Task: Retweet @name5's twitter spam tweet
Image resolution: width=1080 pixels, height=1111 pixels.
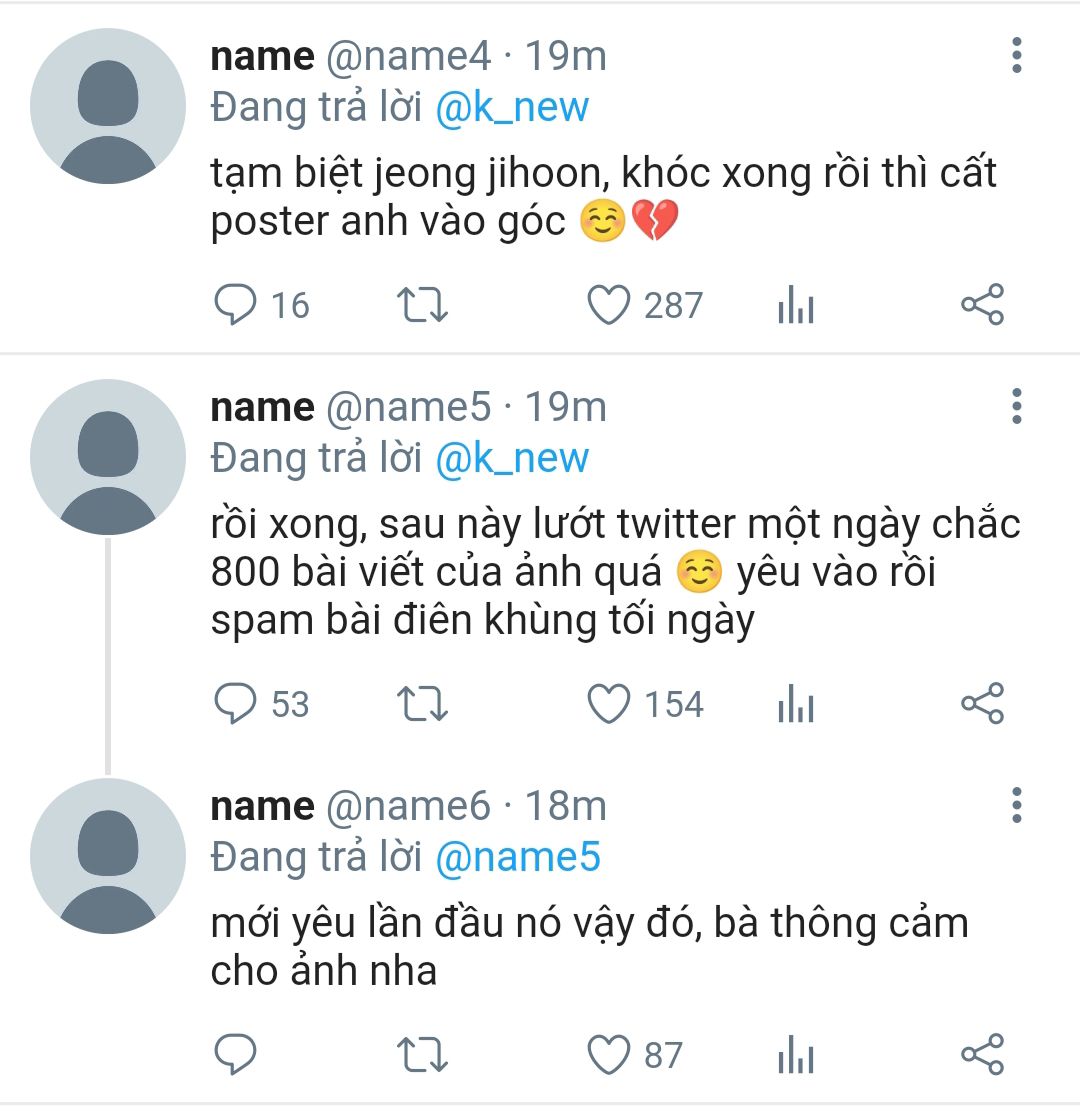Action: 422,704
